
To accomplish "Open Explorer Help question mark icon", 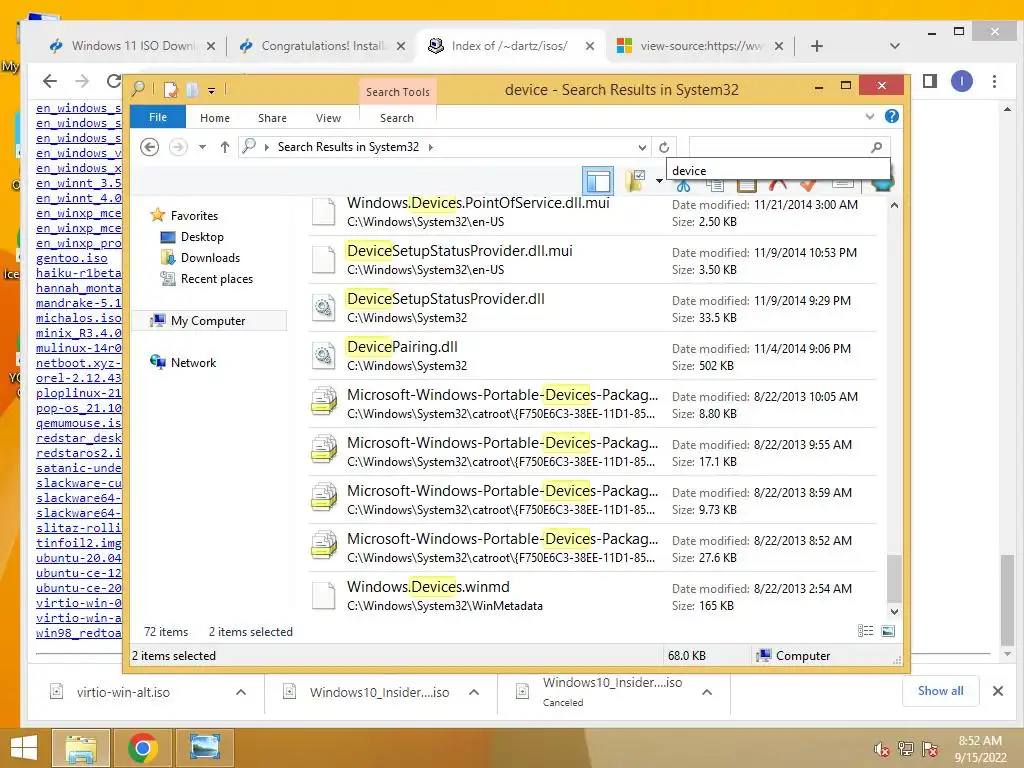I will (891, 116).
